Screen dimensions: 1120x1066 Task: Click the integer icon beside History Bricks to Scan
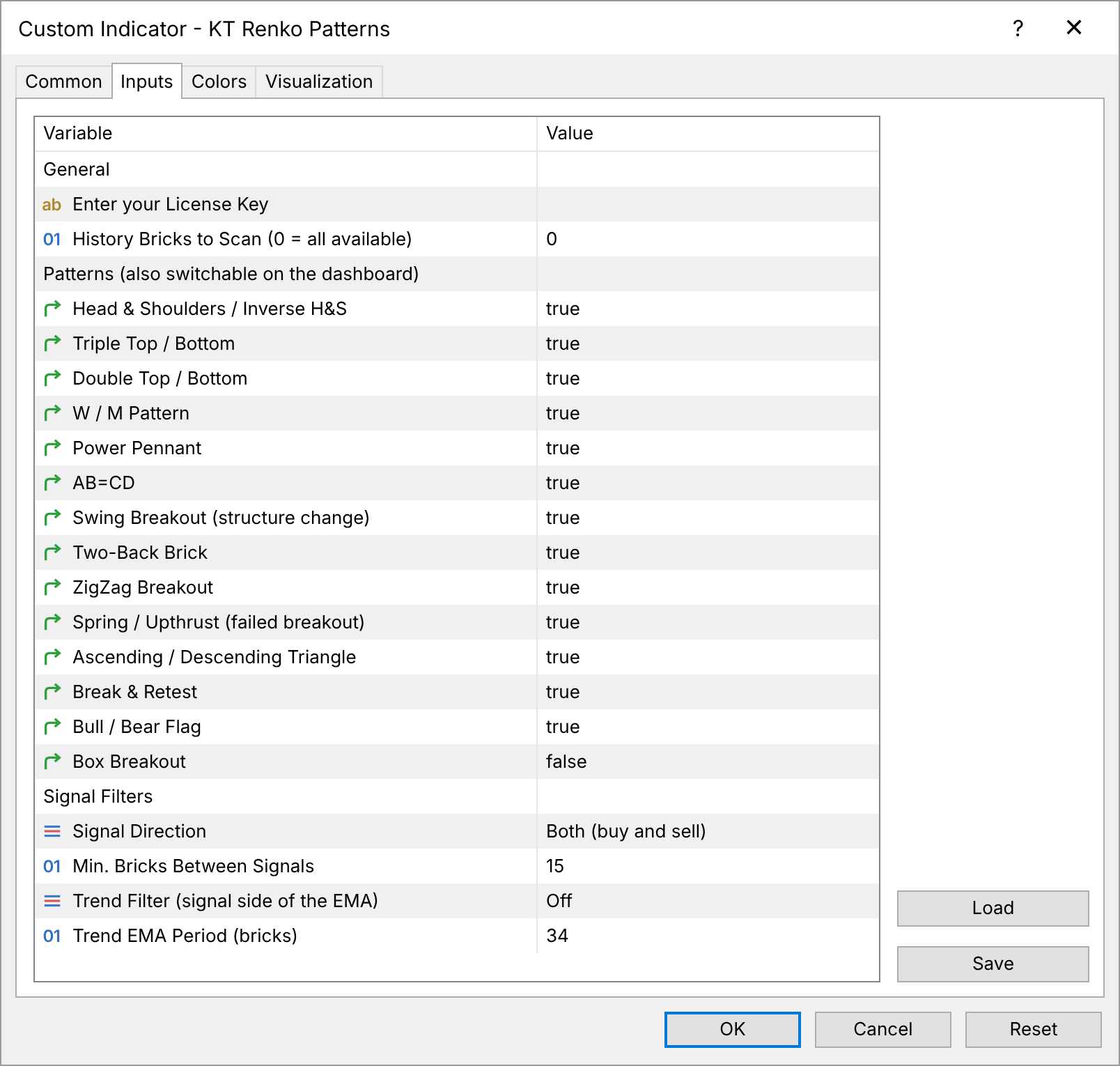point(52,239)
